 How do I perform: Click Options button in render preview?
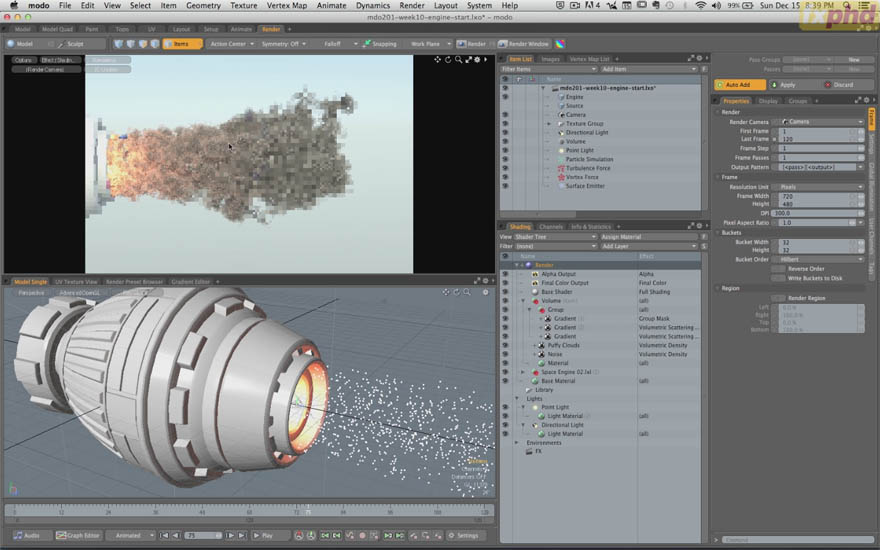[x=24, y=60]
